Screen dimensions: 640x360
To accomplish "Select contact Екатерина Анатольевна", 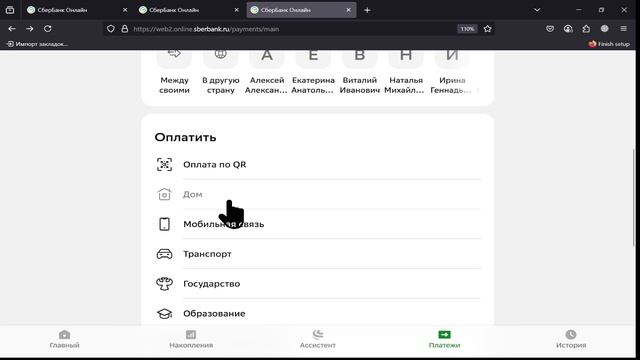I will click(313, 73).
